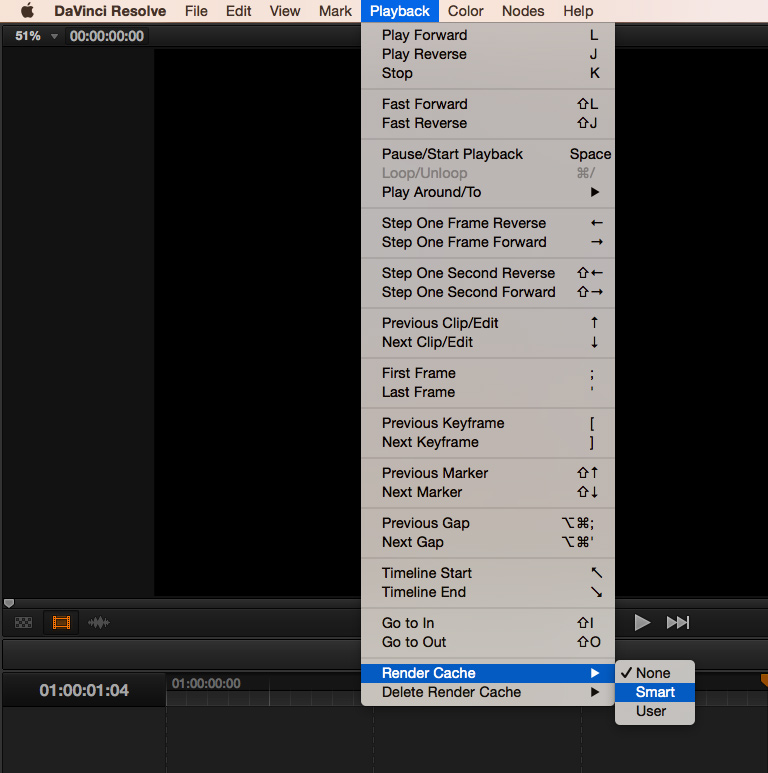Choose Previous Marker

tap(488, 473)
